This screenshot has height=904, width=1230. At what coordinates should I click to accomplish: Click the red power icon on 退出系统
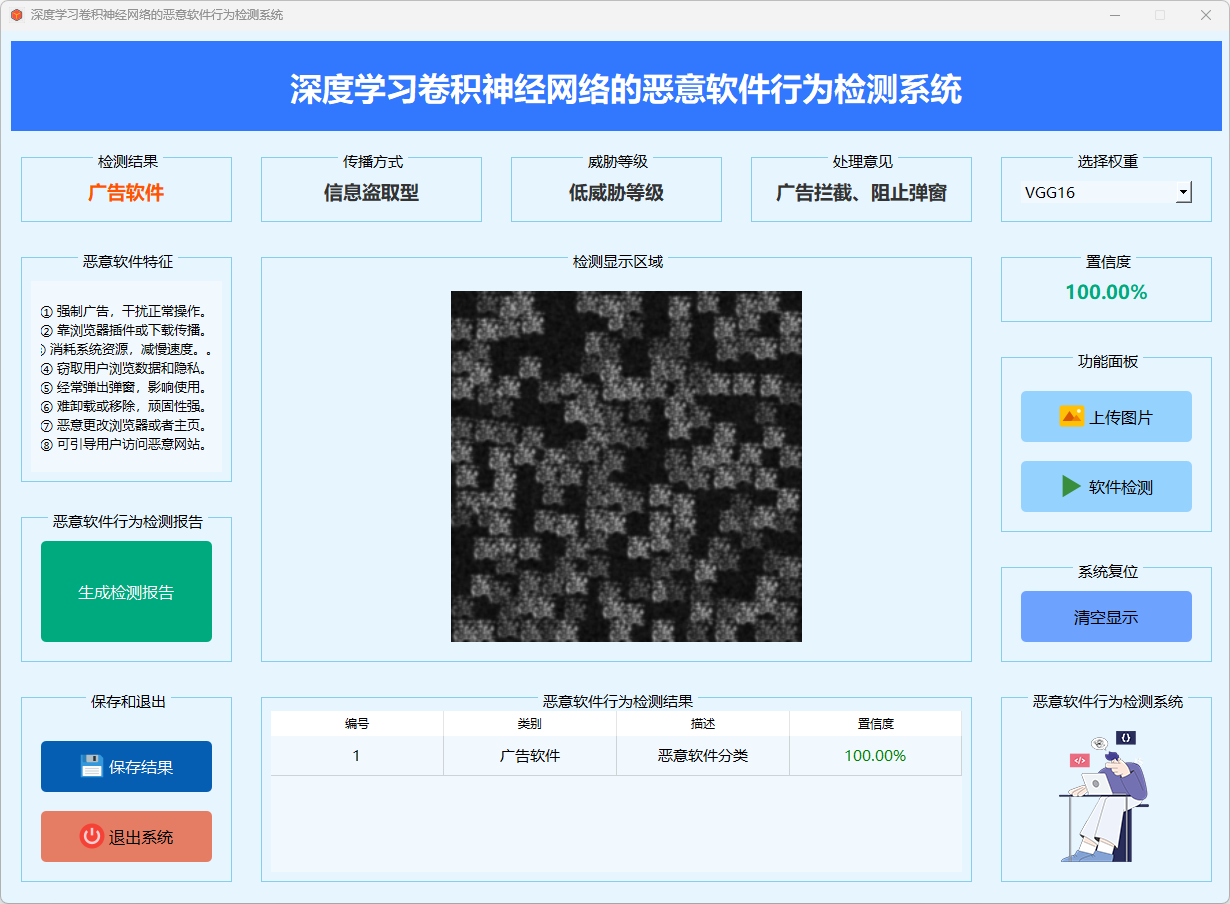(x=92, y=837)
